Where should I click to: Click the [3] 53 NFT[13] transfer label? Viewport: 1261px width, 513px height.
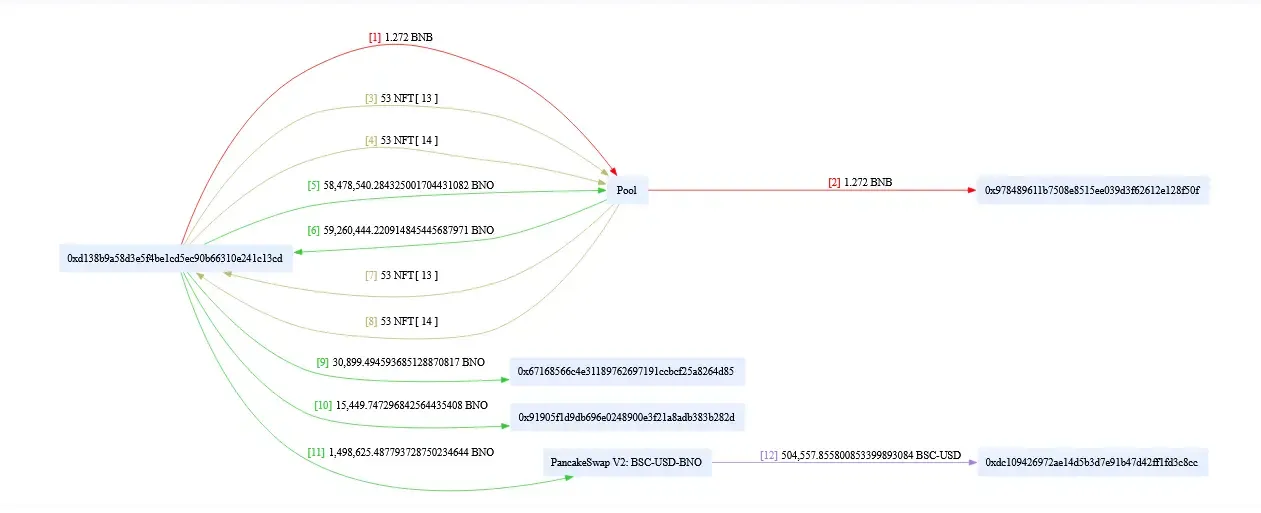pyautogui.click(x=401, y=98)
